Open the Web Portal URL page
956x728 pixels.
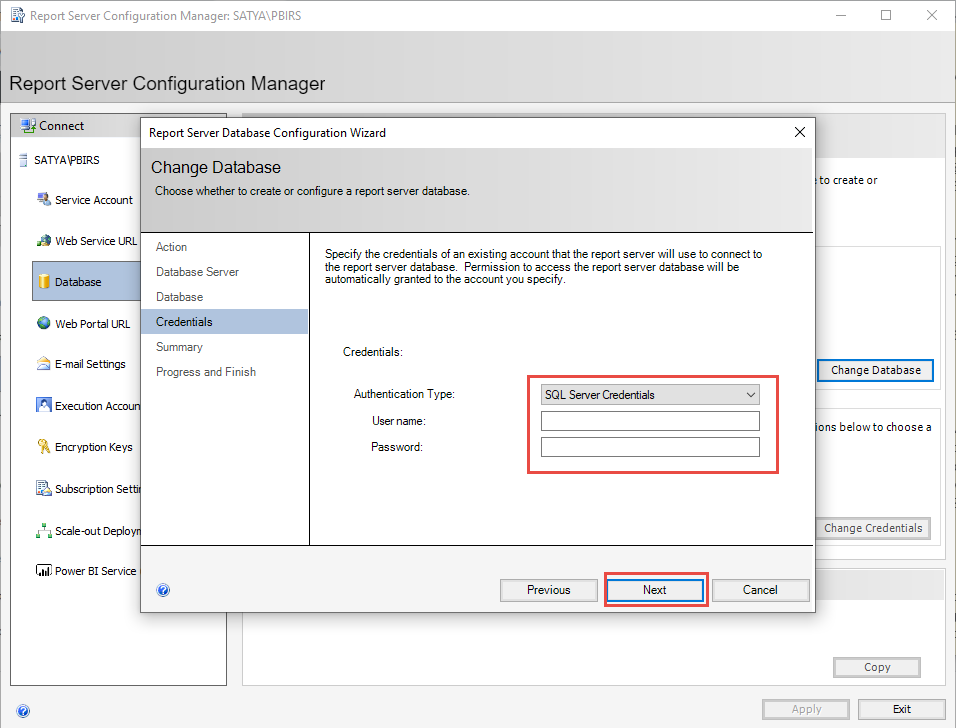point(92,322)
